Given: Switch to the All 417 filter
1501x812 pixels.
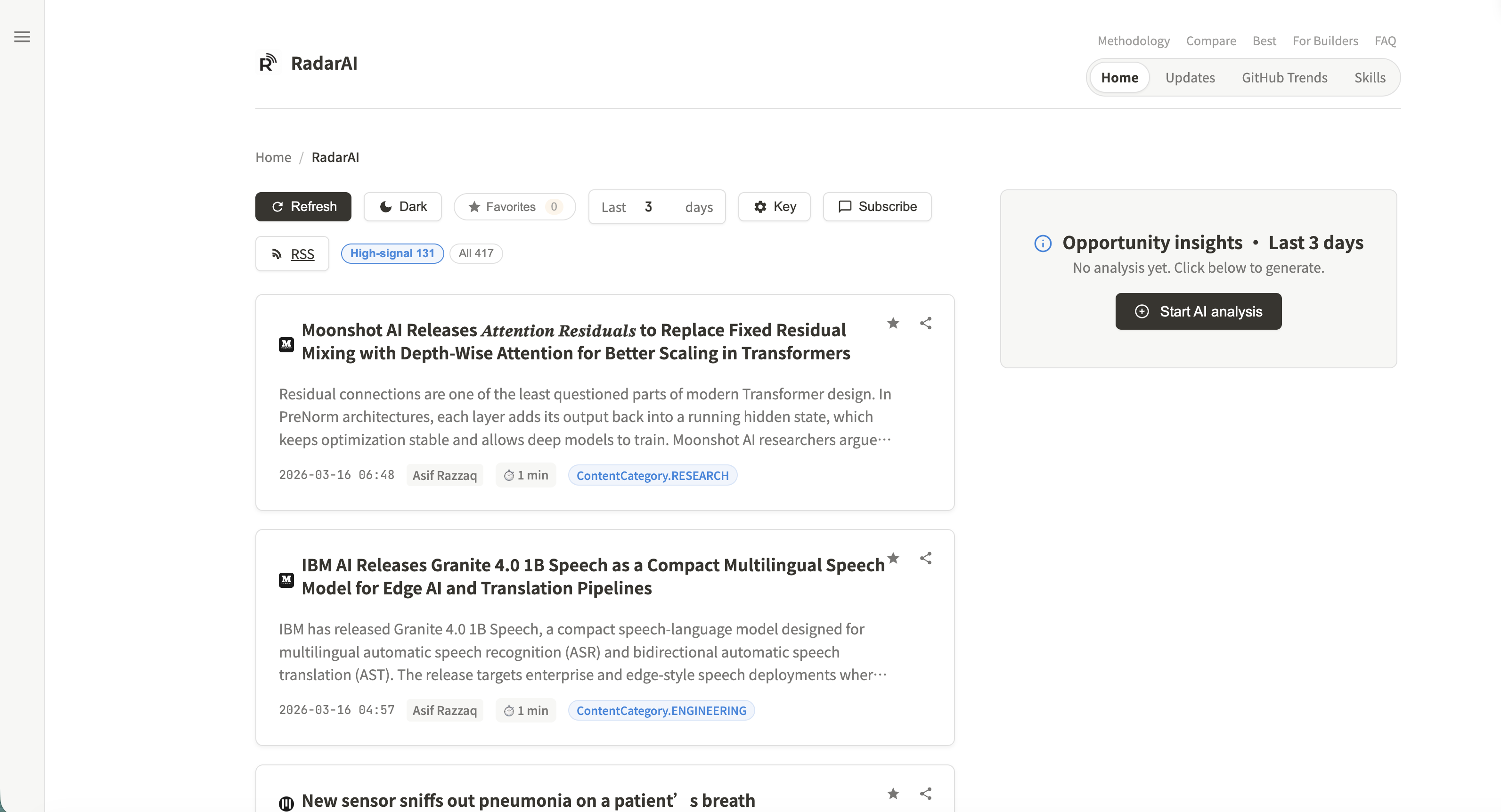Looking at the screenshot, I should 475,253.
